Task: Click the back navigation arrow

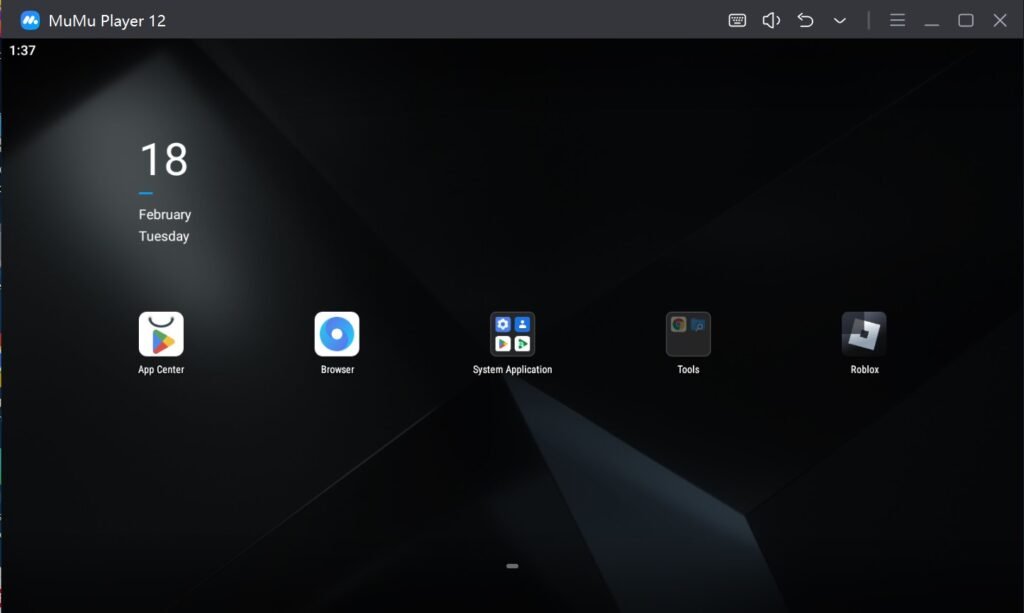Action: (805, 20)
